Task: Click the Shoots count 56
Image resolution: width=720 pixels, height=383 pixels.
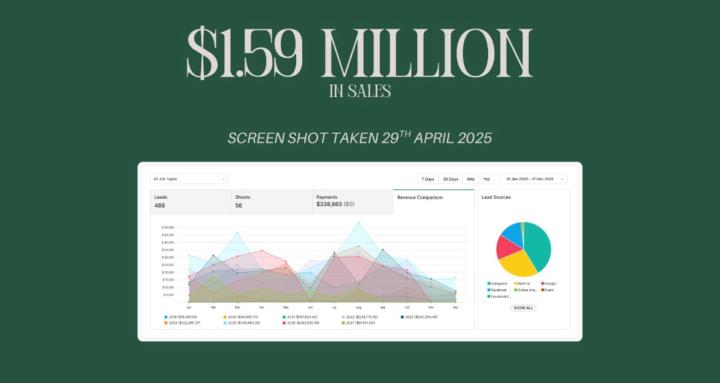Action: [239, 206]
